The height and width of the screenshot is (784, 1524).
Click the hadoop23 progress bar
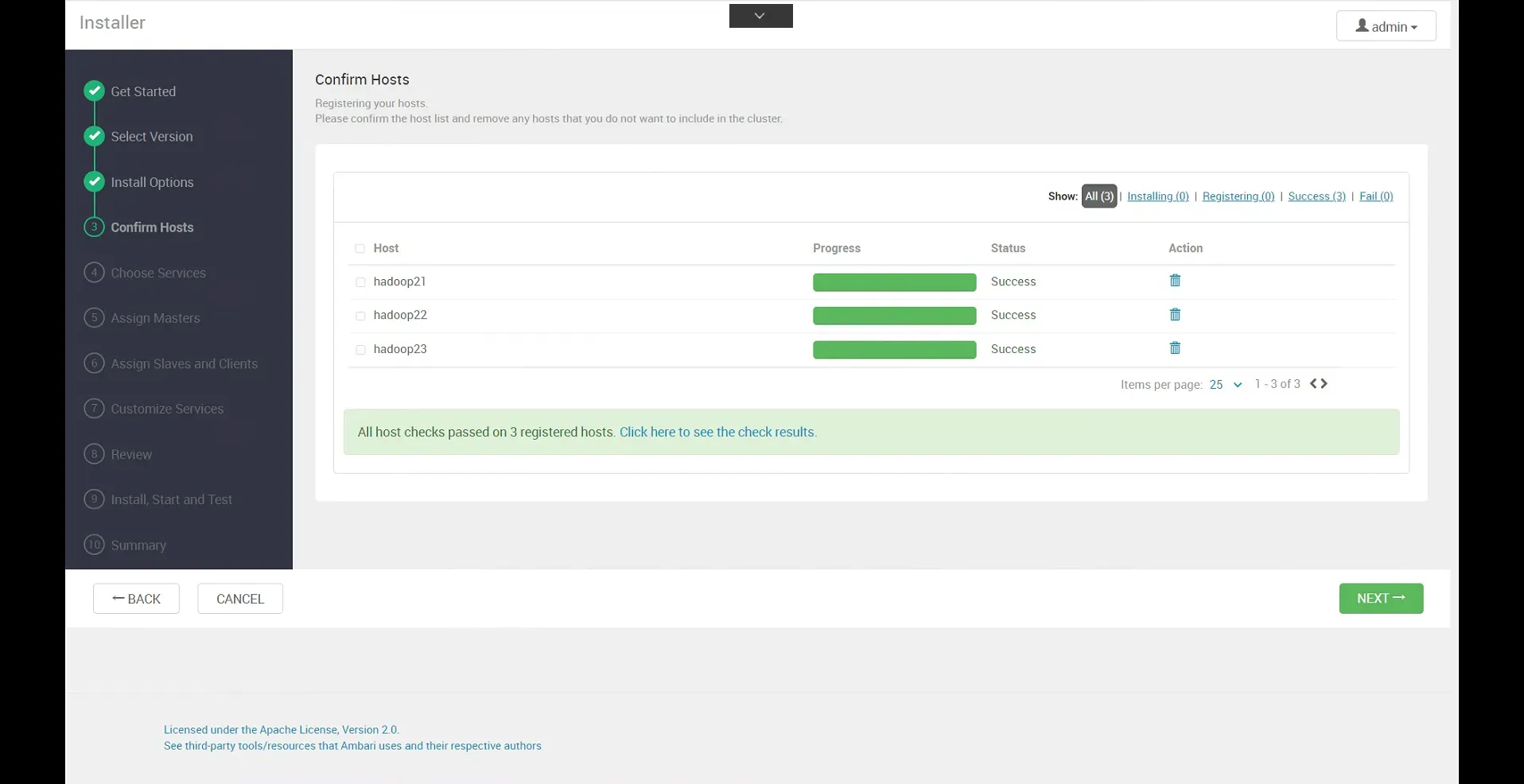tap(894, 350)
